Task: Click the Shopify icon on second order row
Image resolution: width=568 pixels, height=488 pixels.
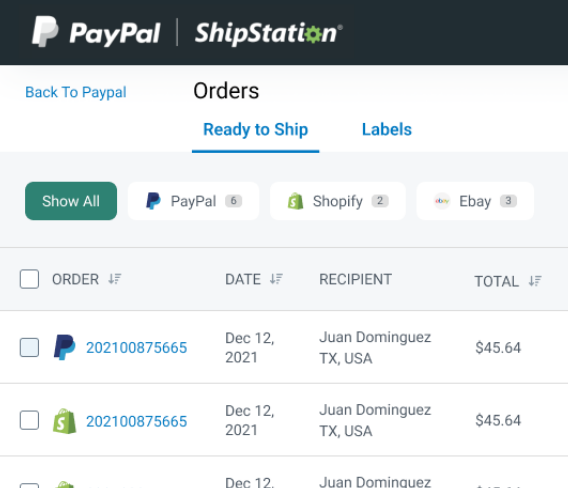Action: (x=64, y=421)
